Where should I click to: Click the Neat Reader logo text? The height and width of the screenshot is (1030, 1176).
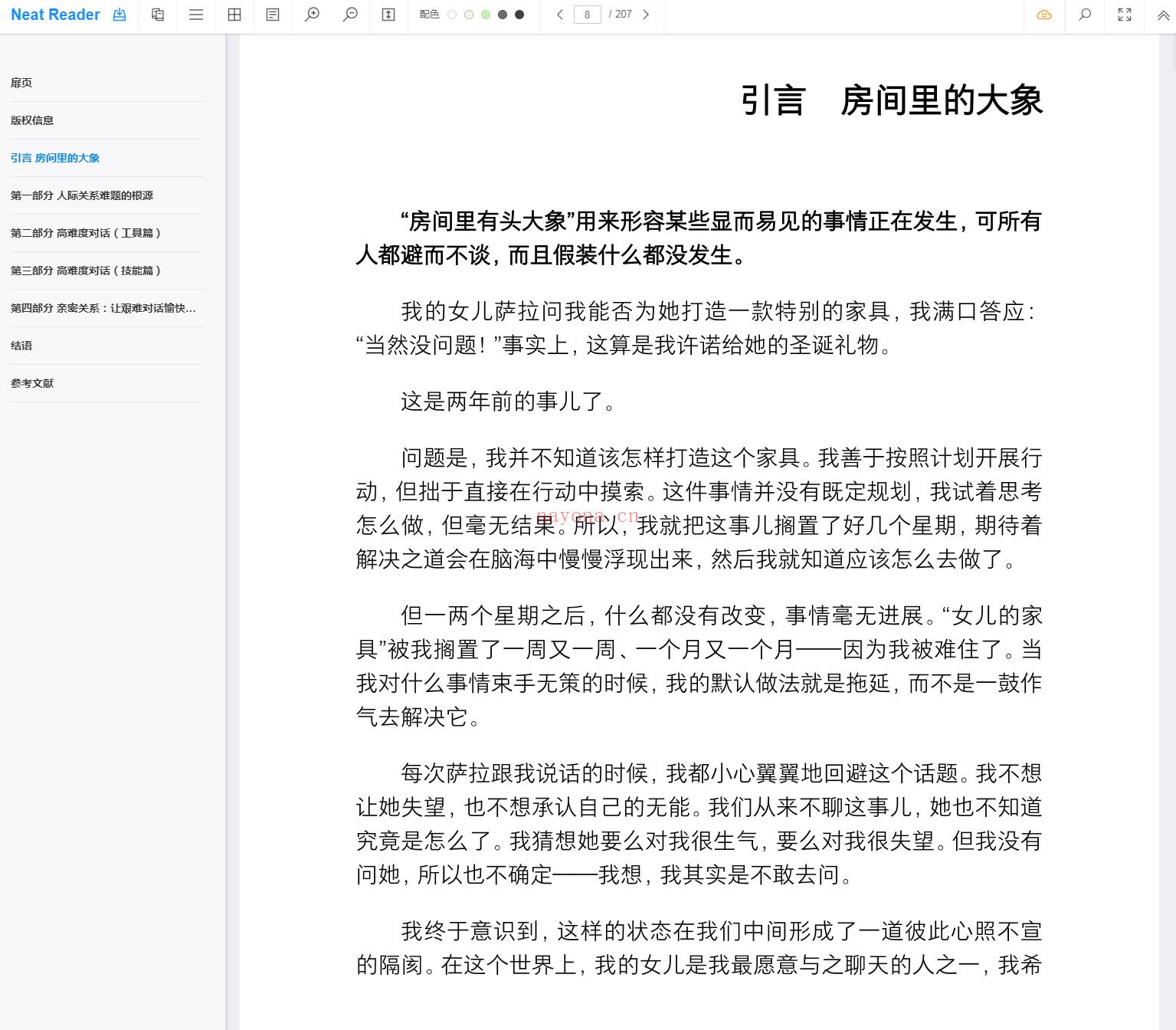(x=55, y=15)
